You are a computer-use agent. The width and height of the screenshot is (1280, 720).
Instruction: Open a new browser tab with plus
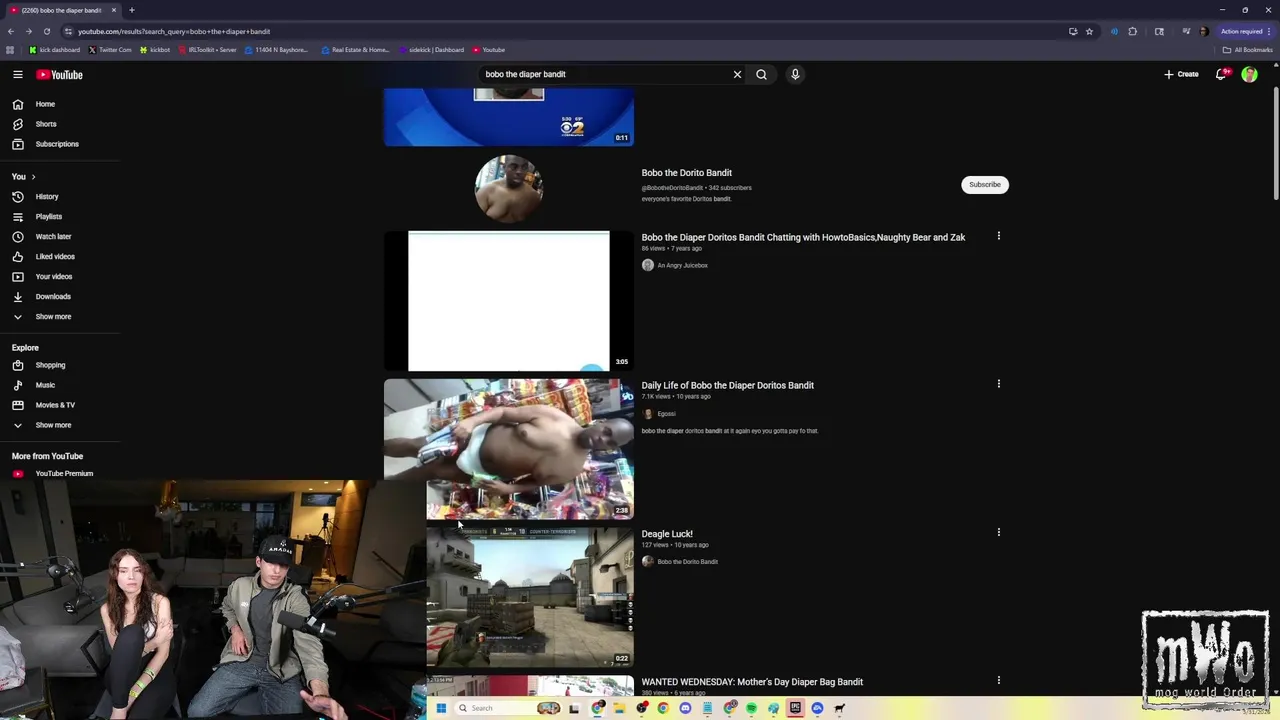(131, 10)
